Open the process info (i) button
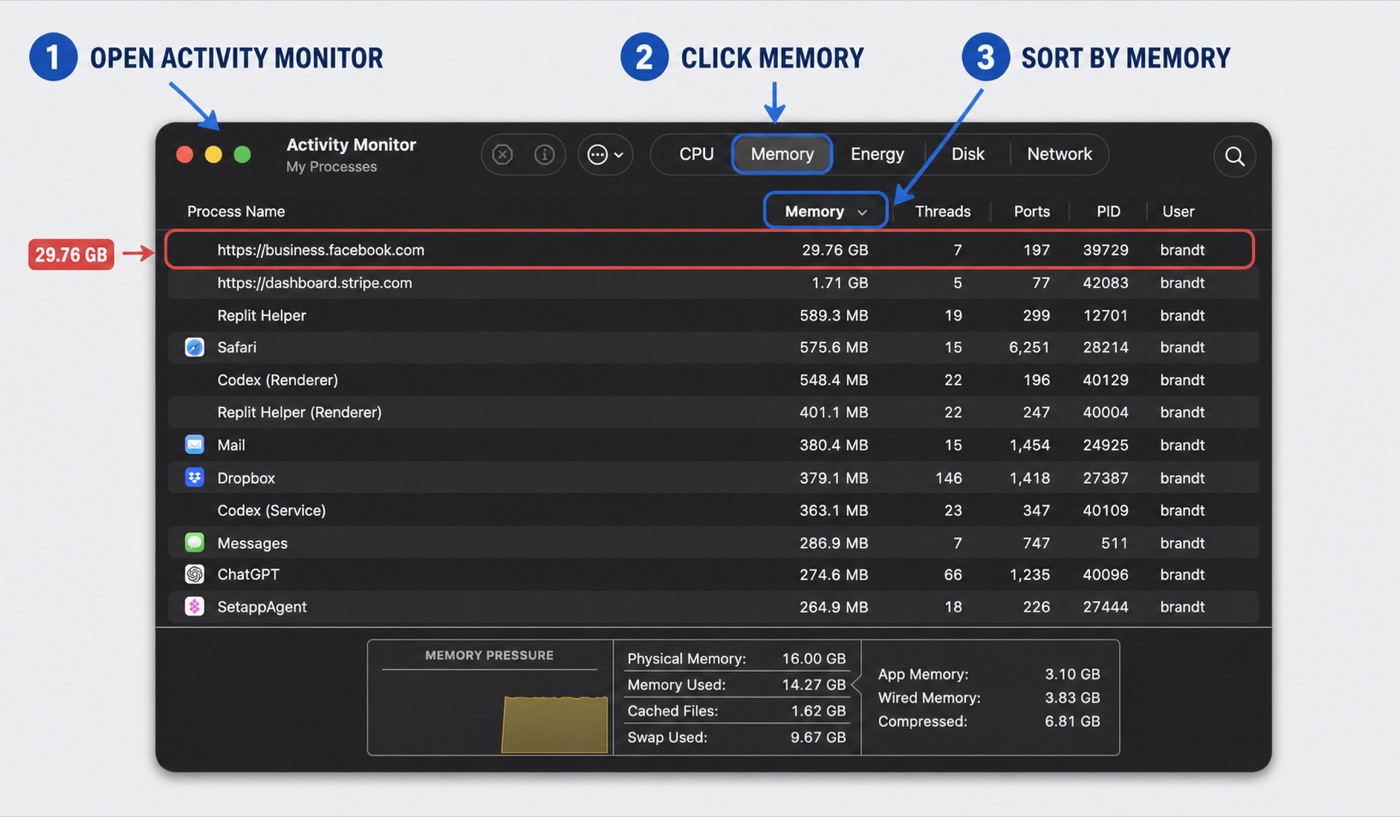This screenshot has width=1400, height=817. [x=544, y=154]
